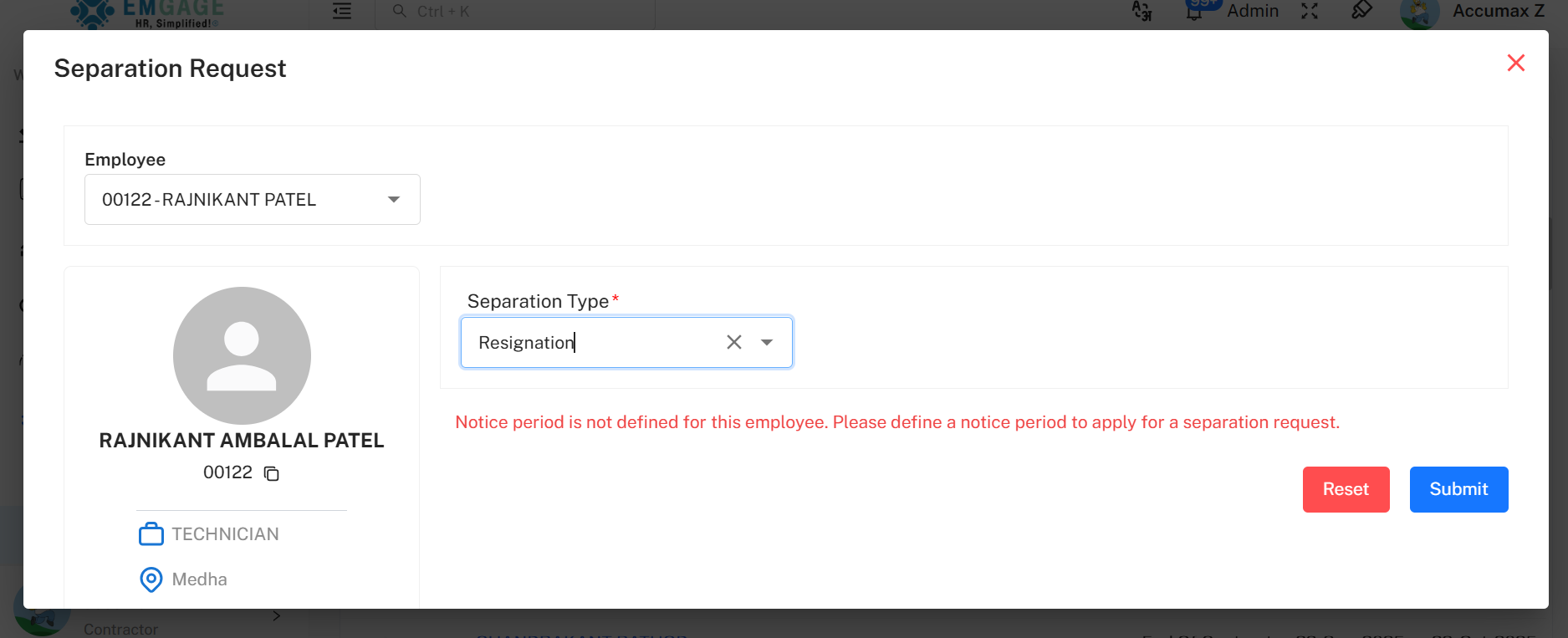Click the briefcase icon beside TECHNICIAN
Image resolution: width=1568 pixels, height=638 pixels.
coord(151,533)
